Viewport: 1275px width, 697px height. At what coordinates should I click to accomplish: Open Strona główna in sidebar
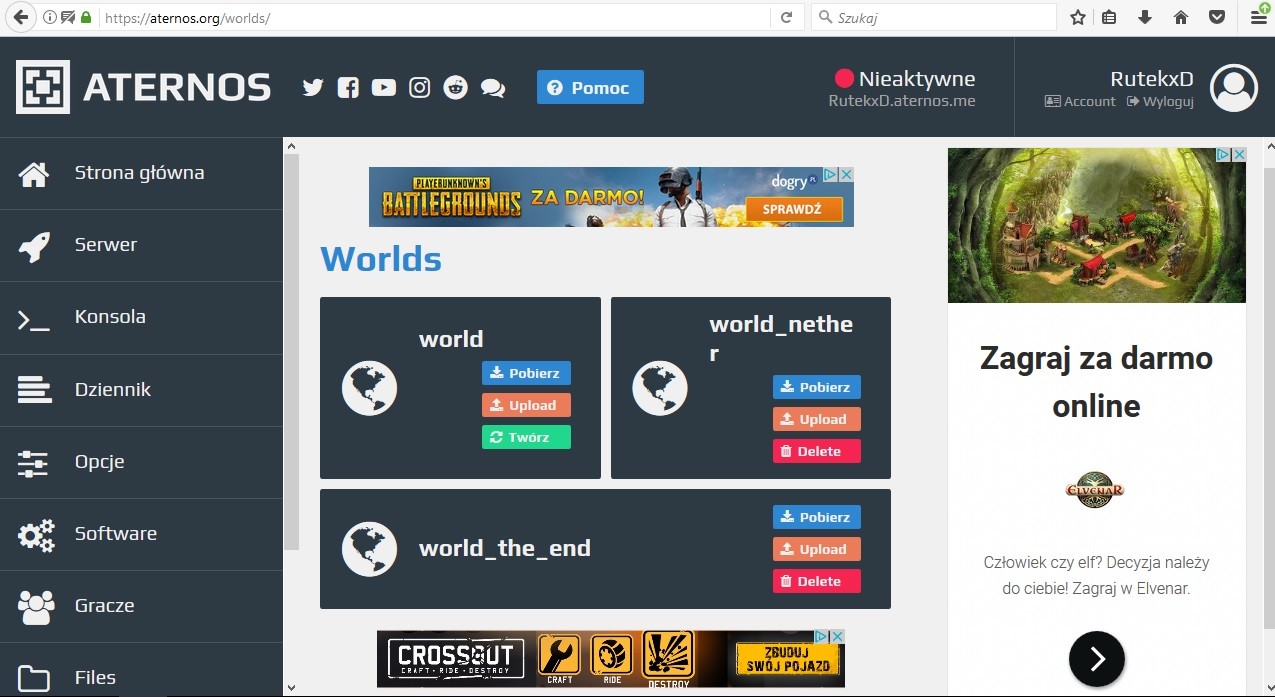coord(141,173)
